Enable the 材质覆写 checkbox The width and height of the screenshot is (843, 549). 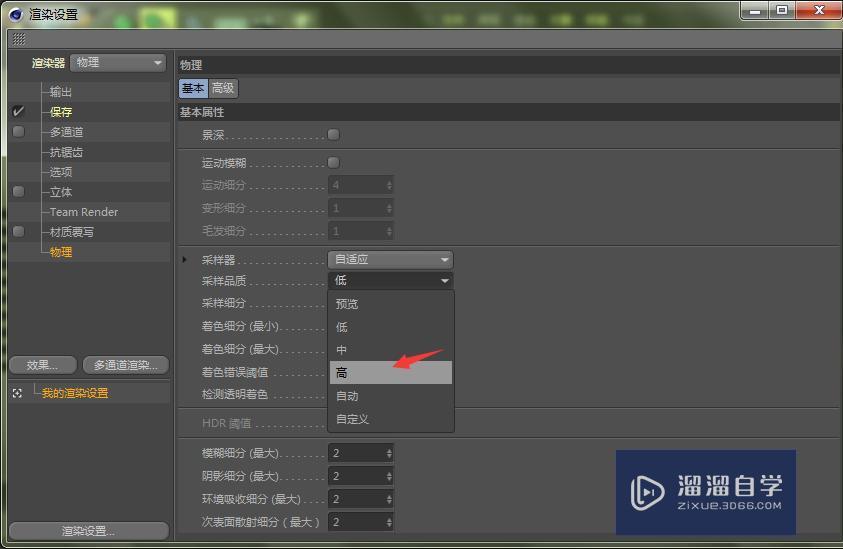(x=18, y=231)
